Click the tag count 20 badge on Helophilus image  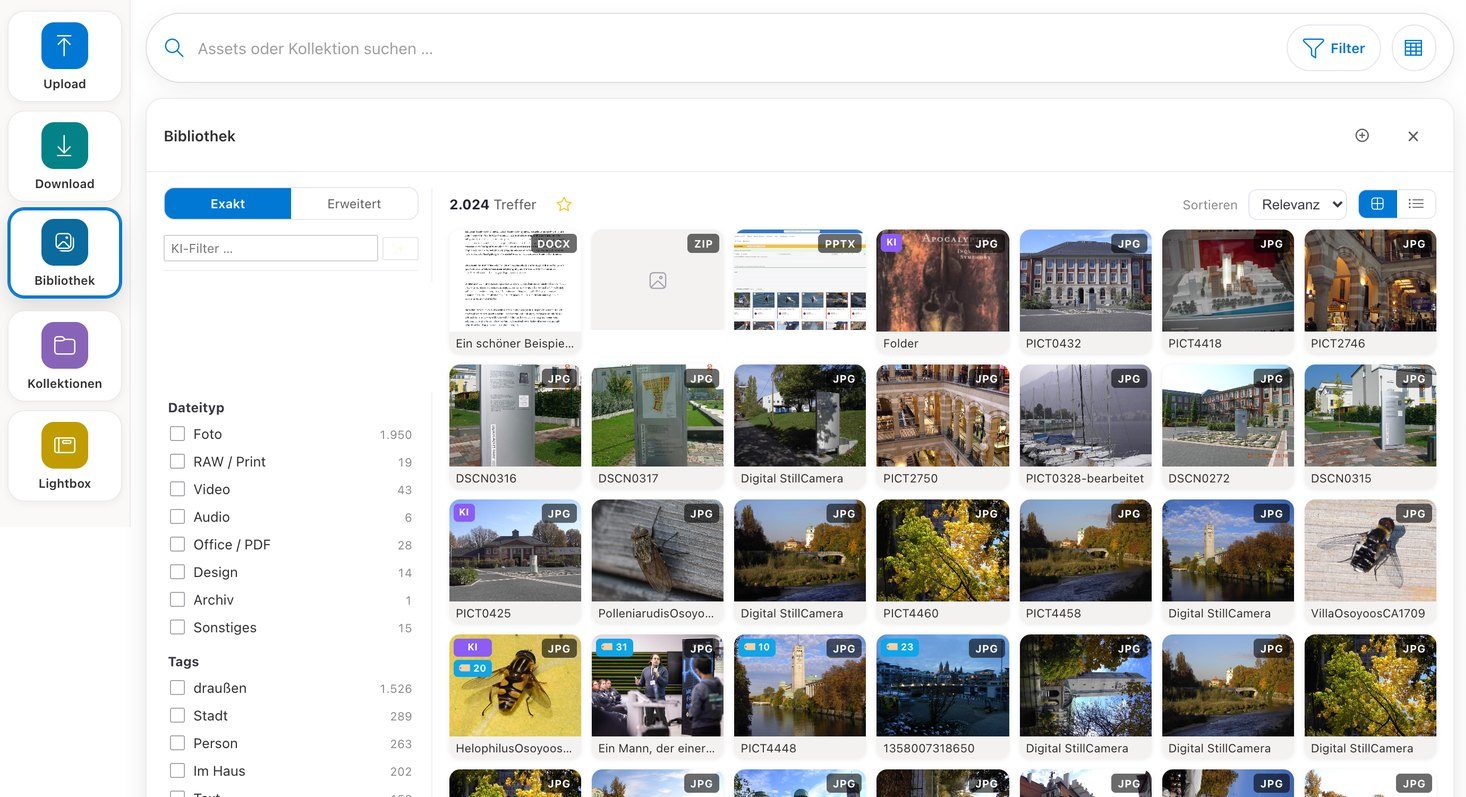[x=472, y=668]
